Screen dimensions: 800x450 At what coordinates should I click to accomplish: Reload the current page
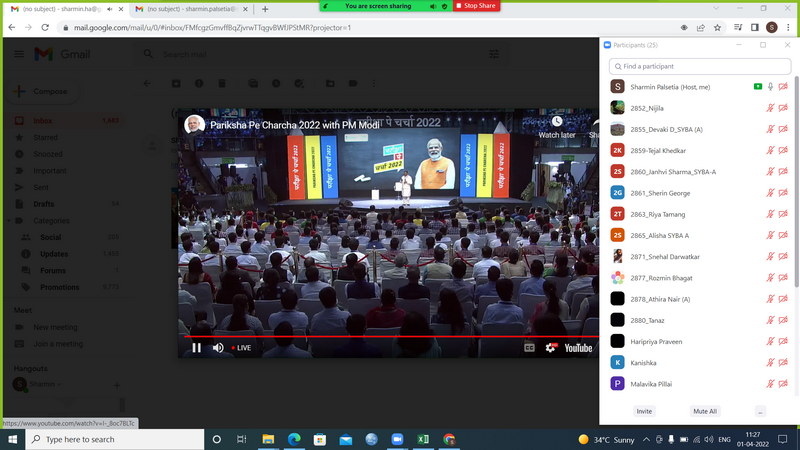pos(45,28)
